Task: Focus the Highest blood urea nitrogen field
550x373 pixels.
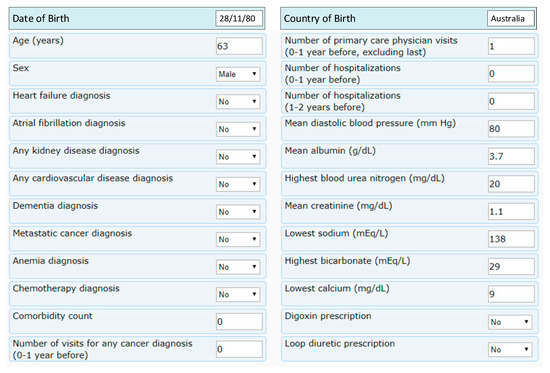Action: [511, 184]
